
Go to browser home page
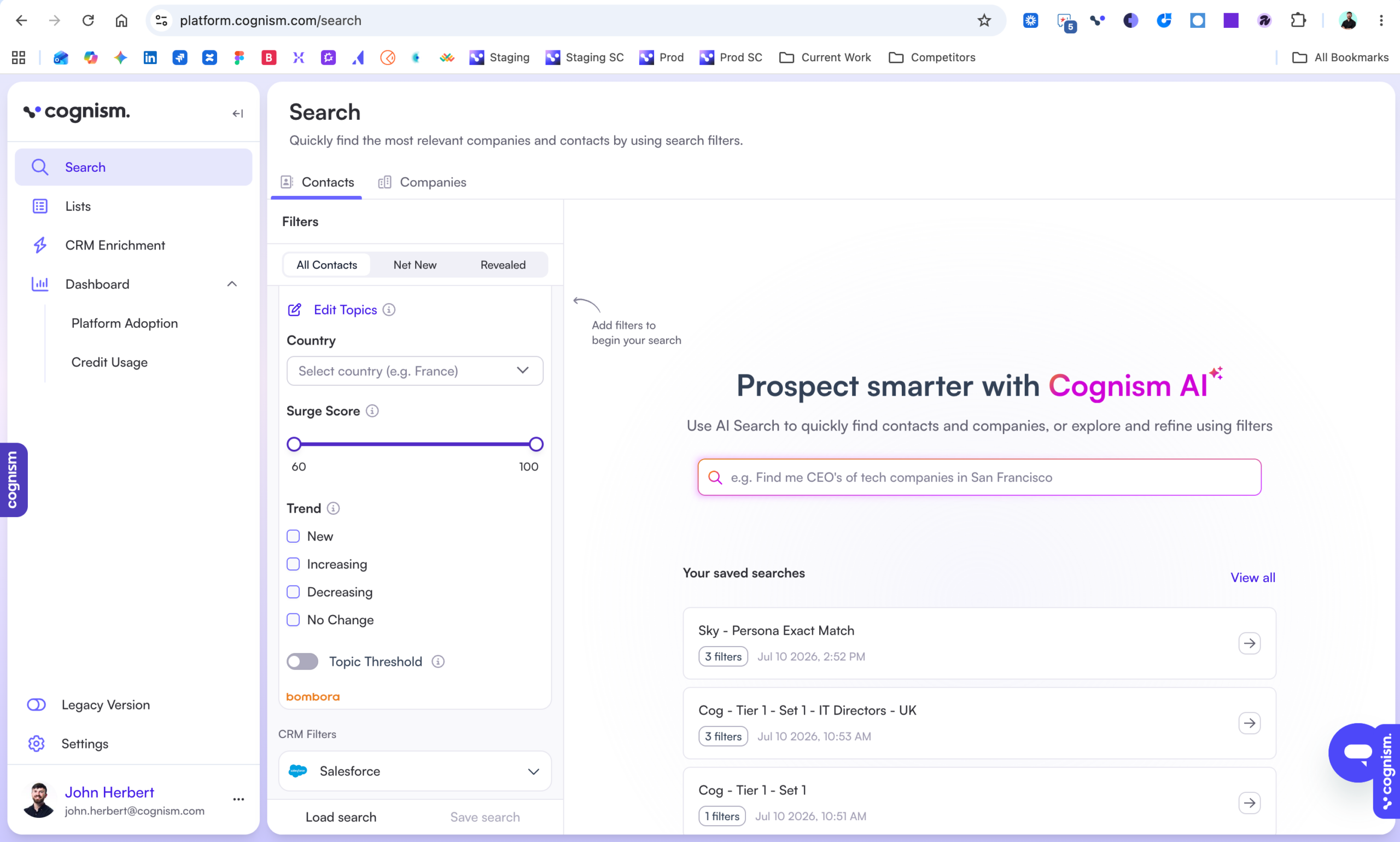[x=121, y=20]
